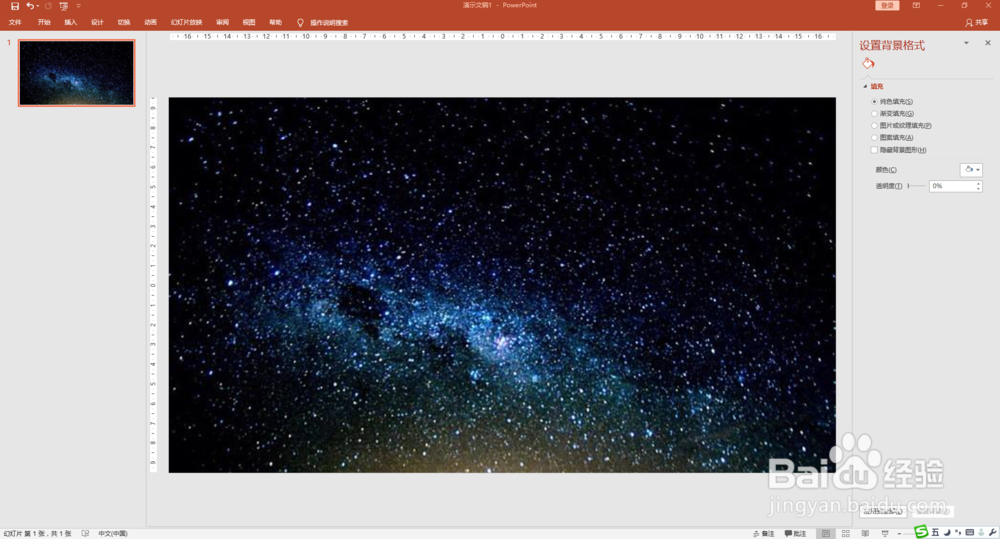Switch to the 切换 (Transitions) tab
The image size is (1000, 539).
[x=124, y=22]
